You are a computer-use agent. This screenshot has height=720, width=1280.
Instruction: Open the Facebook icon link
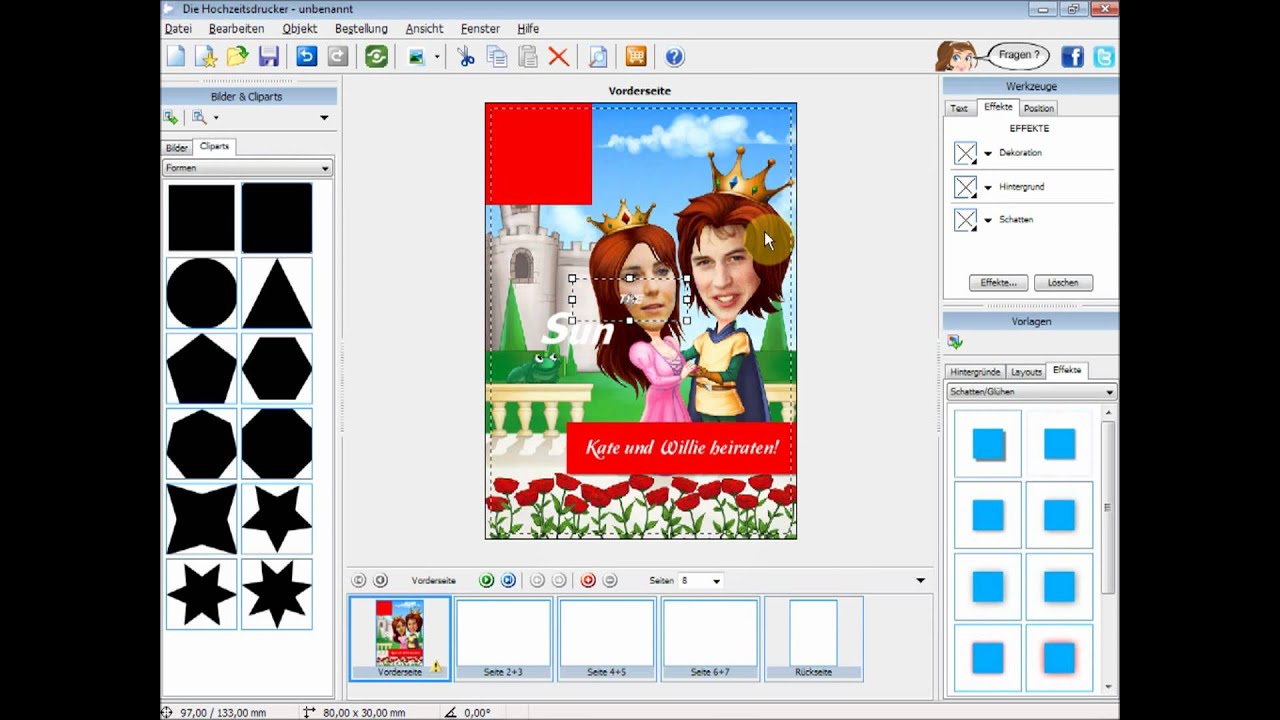1072,57
